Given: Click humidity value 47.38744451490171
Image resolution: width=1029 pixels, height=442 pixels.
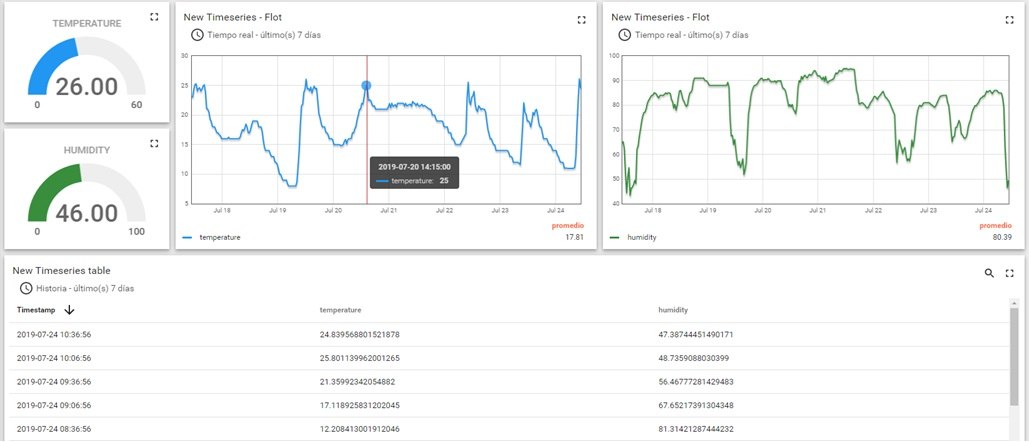Looking at the screenshot, I should point(696,334).
